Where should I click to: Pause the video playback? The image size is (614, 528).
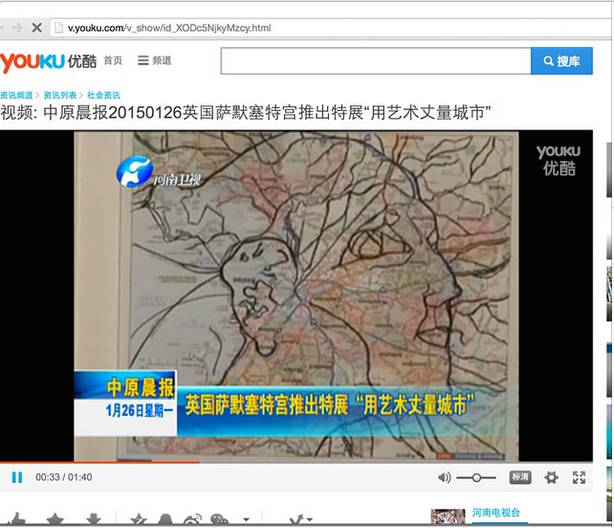17,477
